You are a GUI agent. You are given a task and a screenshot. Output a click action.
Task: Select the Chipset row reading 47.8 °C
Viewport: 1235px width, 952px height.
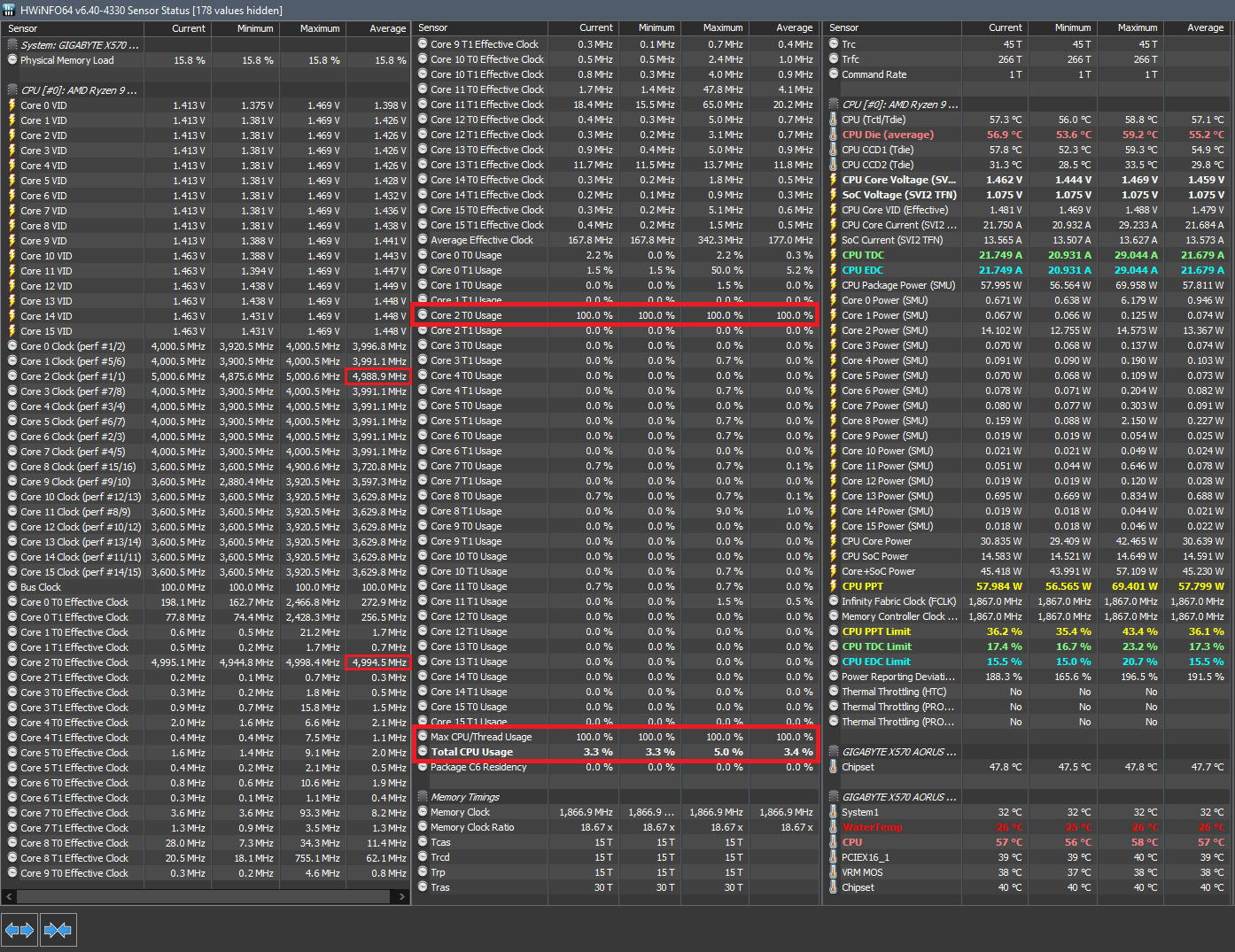point(1028,767)
